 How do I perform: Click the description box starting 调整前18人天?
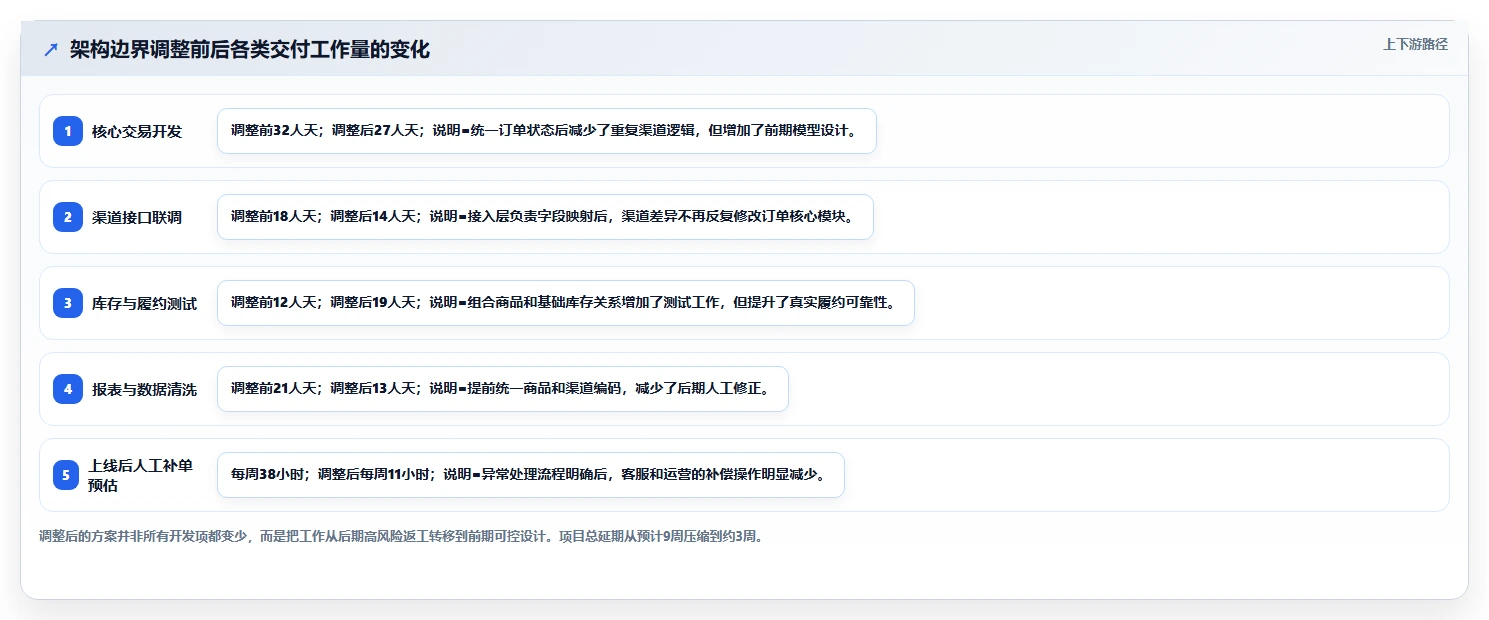pyautogui.click(x=546, y=217)
